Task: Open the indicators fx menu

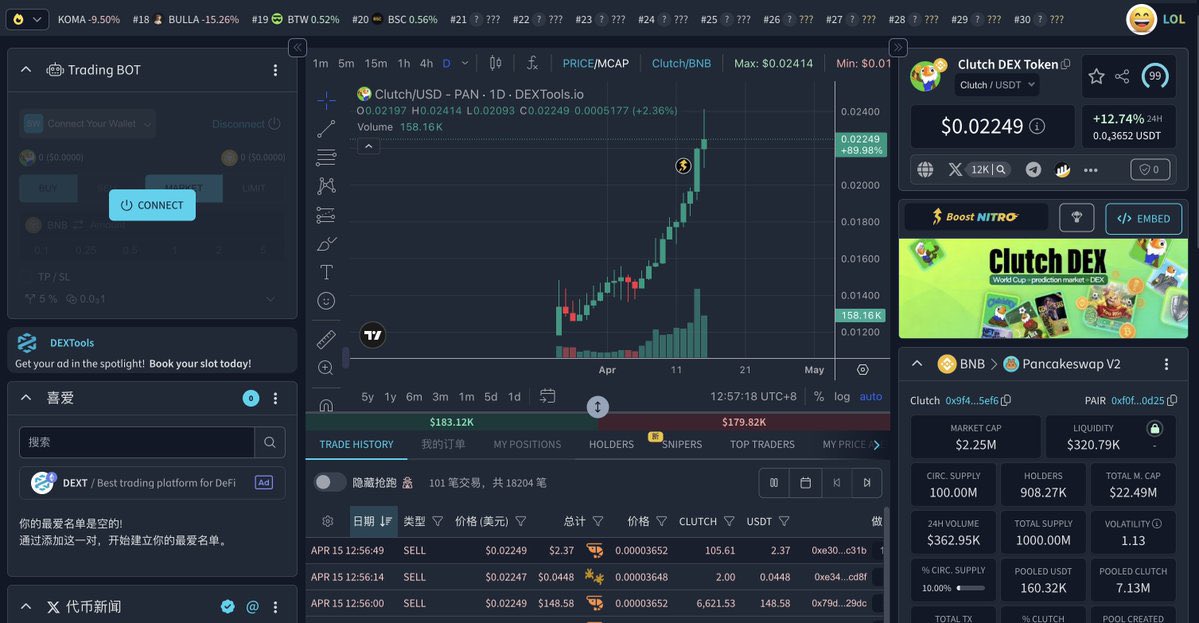Action: point(532,63)
